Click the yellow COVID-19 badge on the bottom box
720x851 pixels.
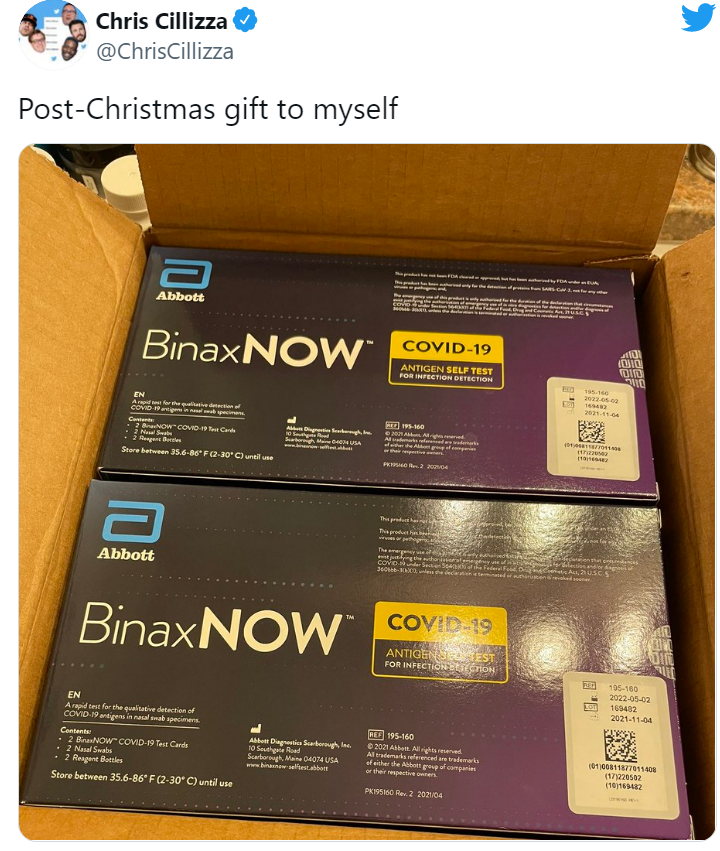440,642
